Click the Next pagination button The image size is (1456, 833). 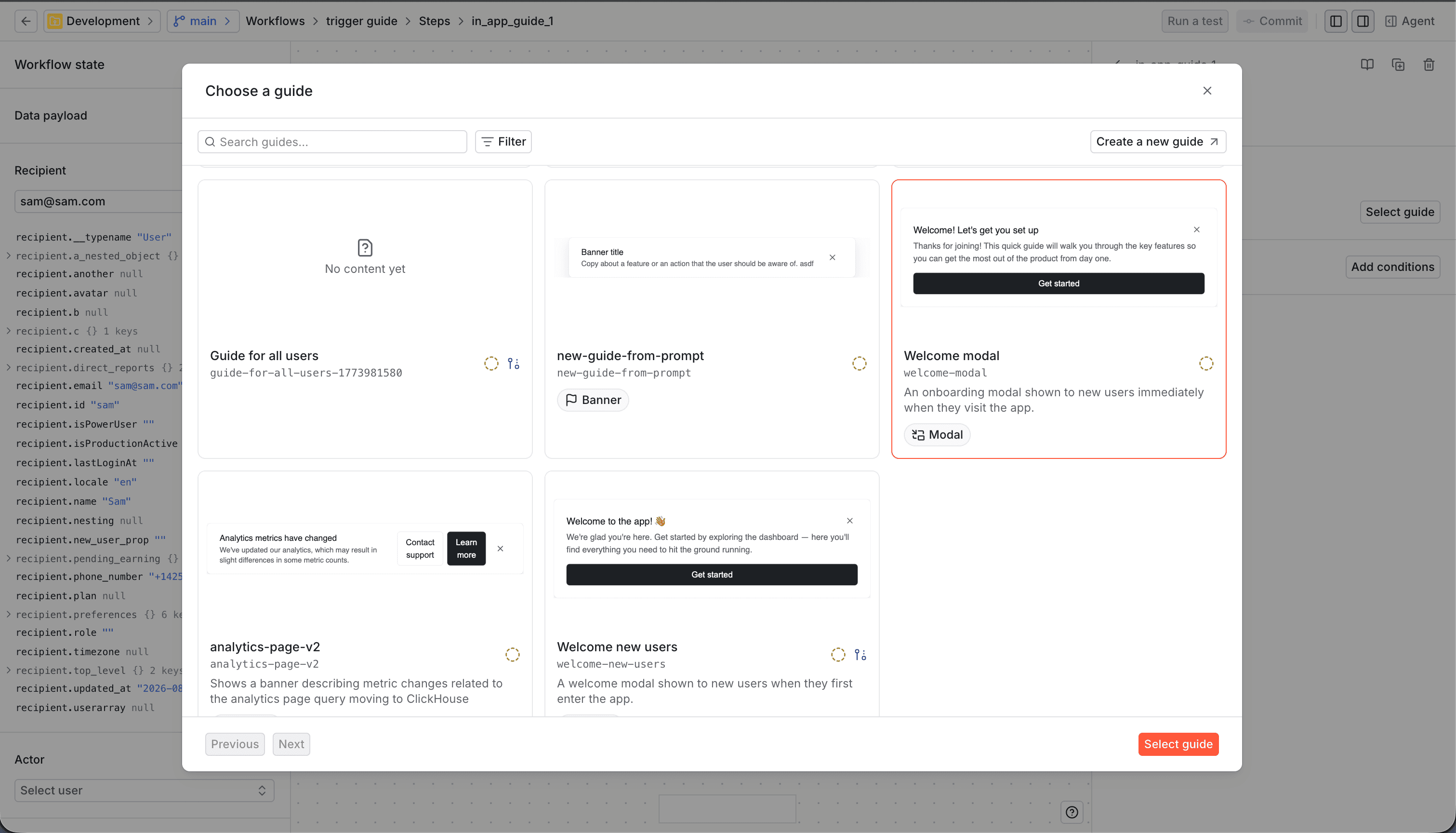click(291, 744)
